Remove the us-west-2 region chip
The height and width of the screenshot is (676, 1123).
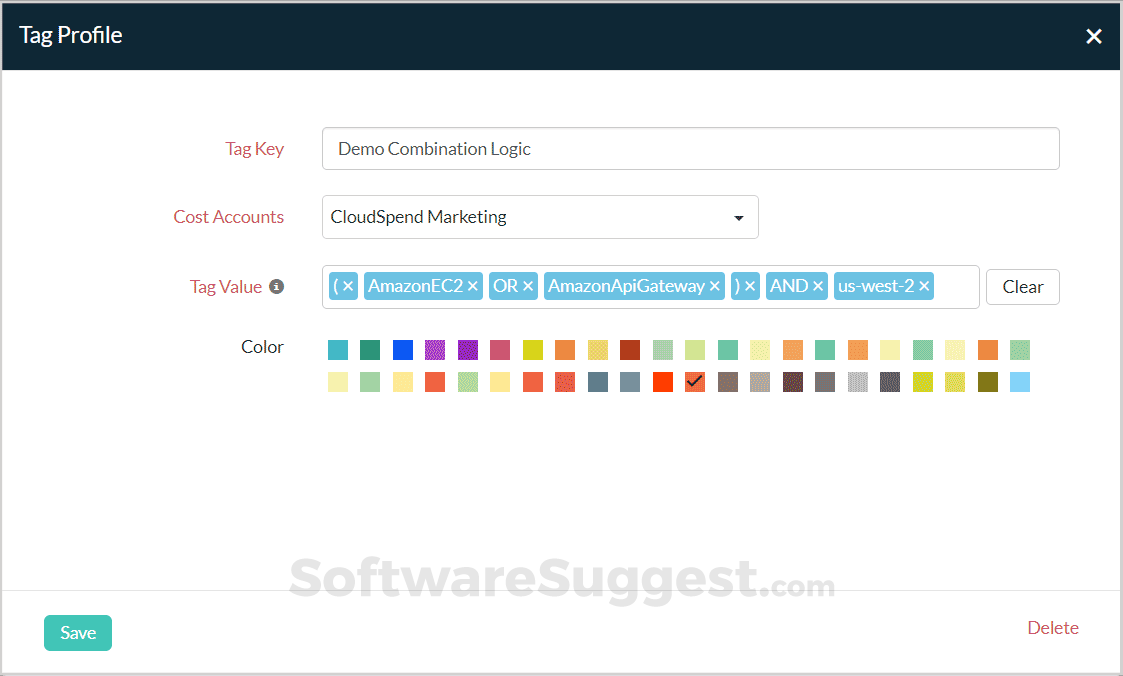pos(923,285)
